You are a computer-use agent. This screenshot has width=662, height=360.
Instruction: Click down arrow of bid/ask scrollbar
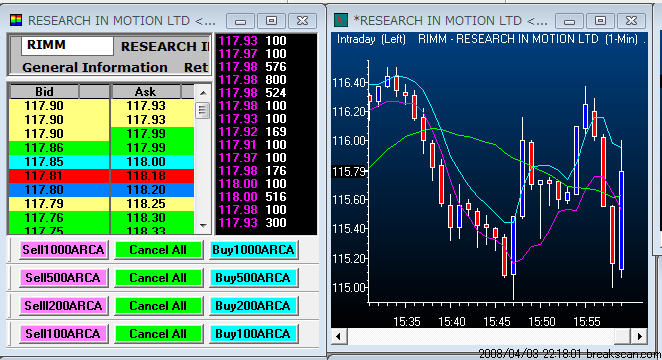coord(203,226)
